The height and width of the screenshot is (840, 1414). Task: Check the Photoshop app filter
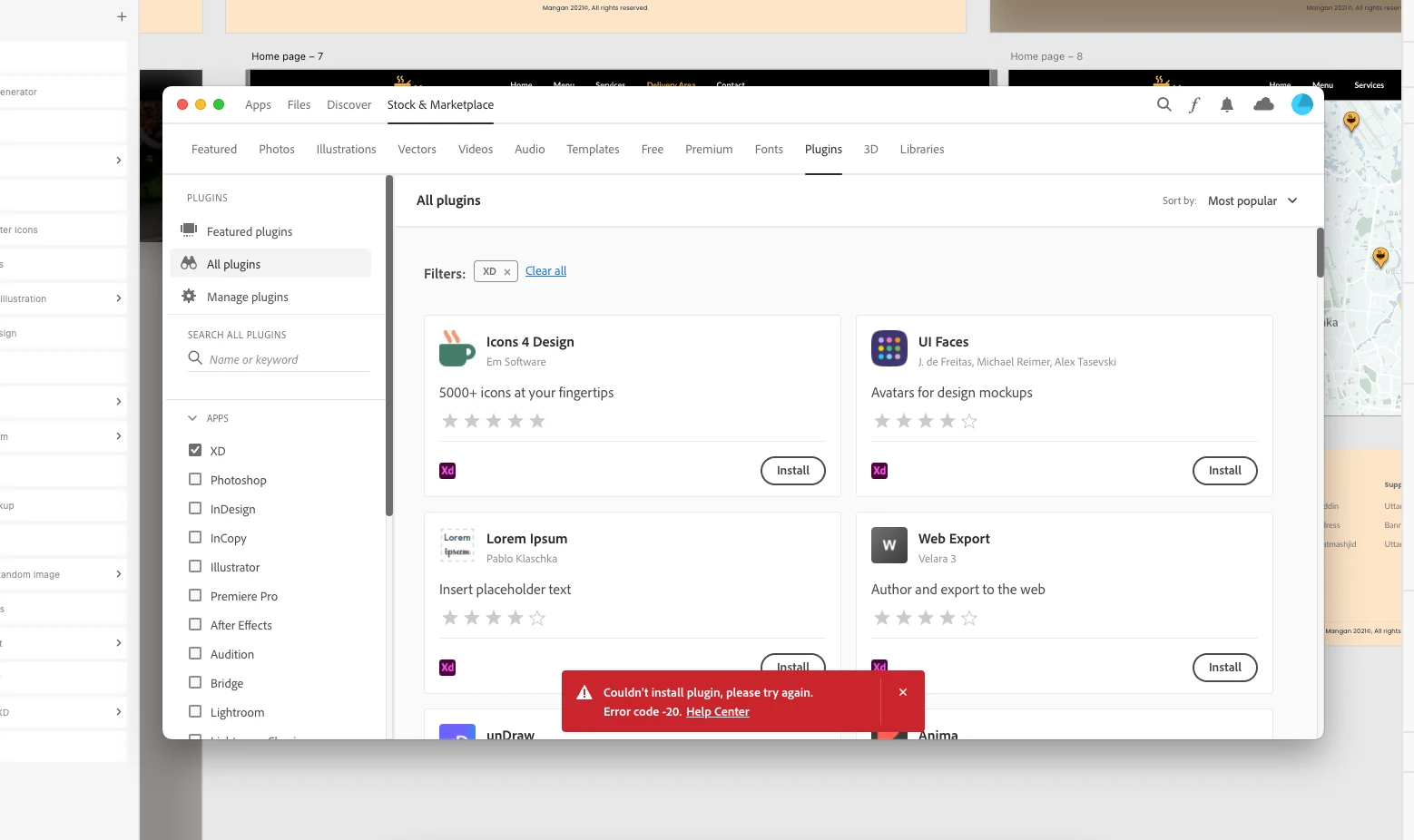[195, 479]
